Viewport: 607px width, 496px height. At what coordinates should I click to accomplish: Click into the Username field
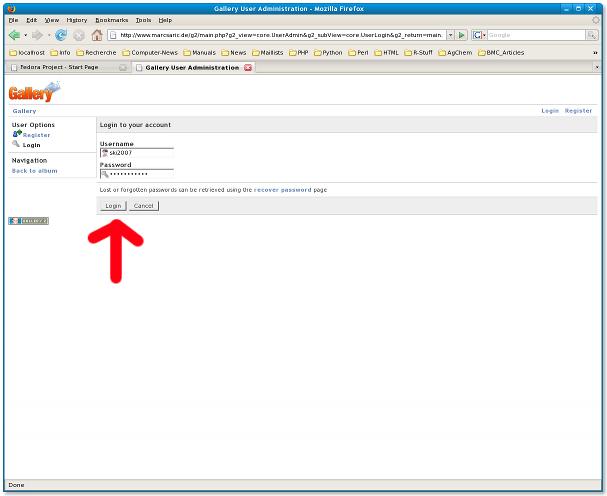140,153
